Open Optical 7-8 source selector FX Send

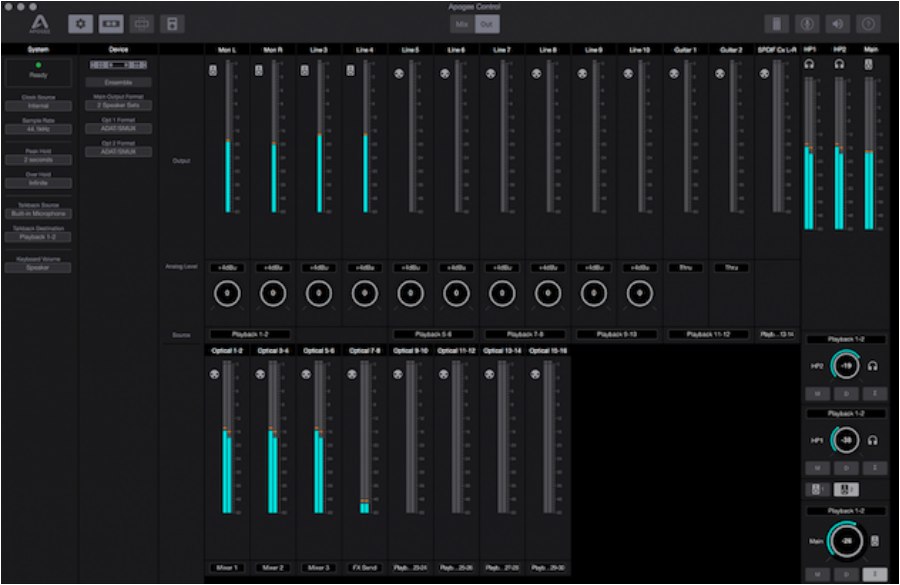click(x=364, y=568)
